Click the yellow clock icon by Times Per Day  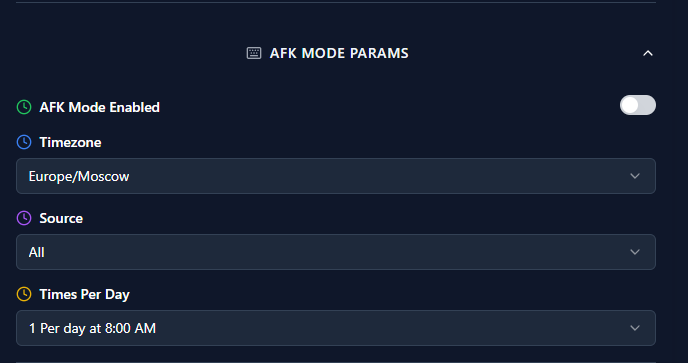pyautogui.click(x=24, y=294)
